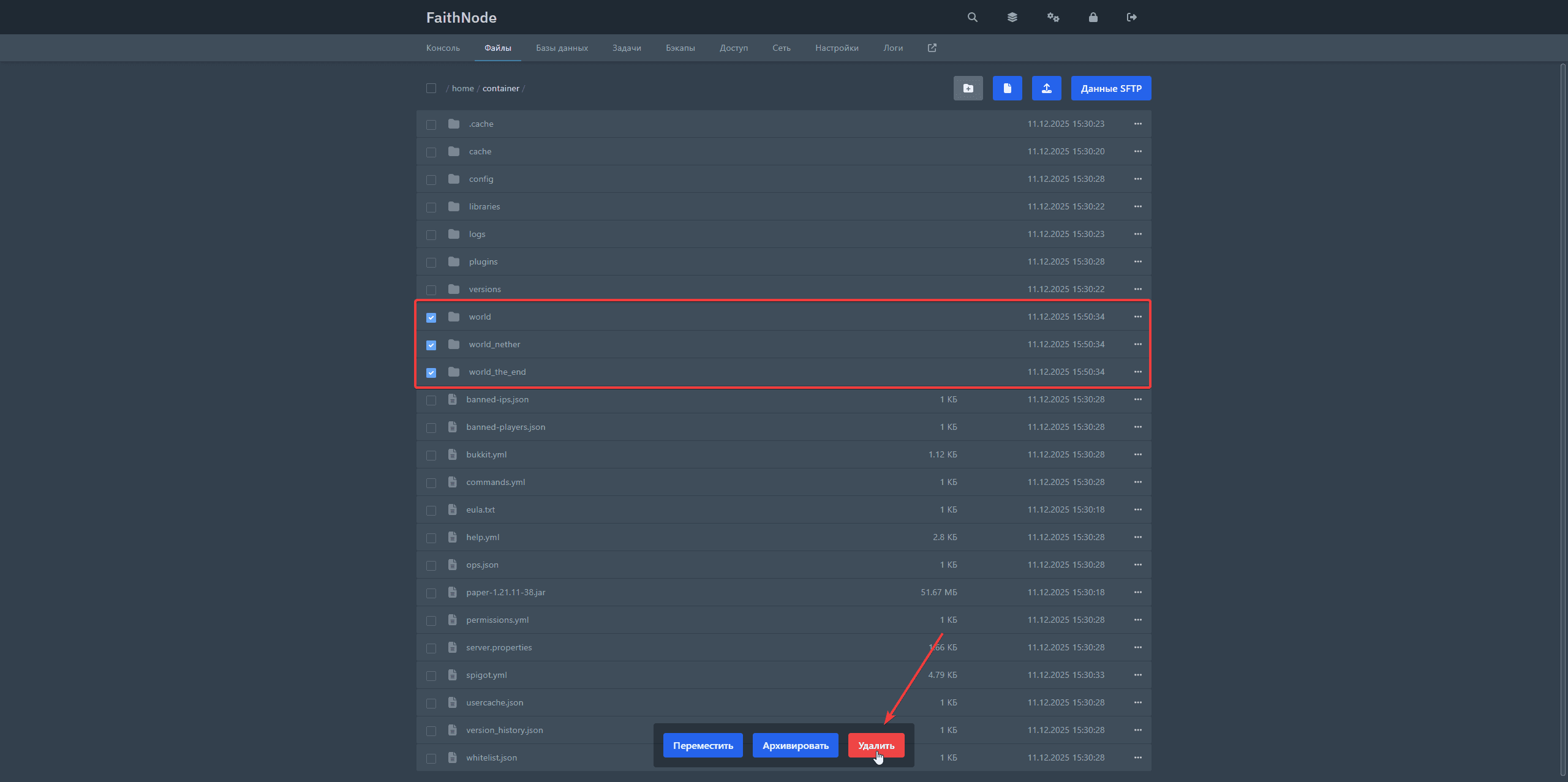Click the upload file icon button
1568x782 pixels.
[1046, 88]
